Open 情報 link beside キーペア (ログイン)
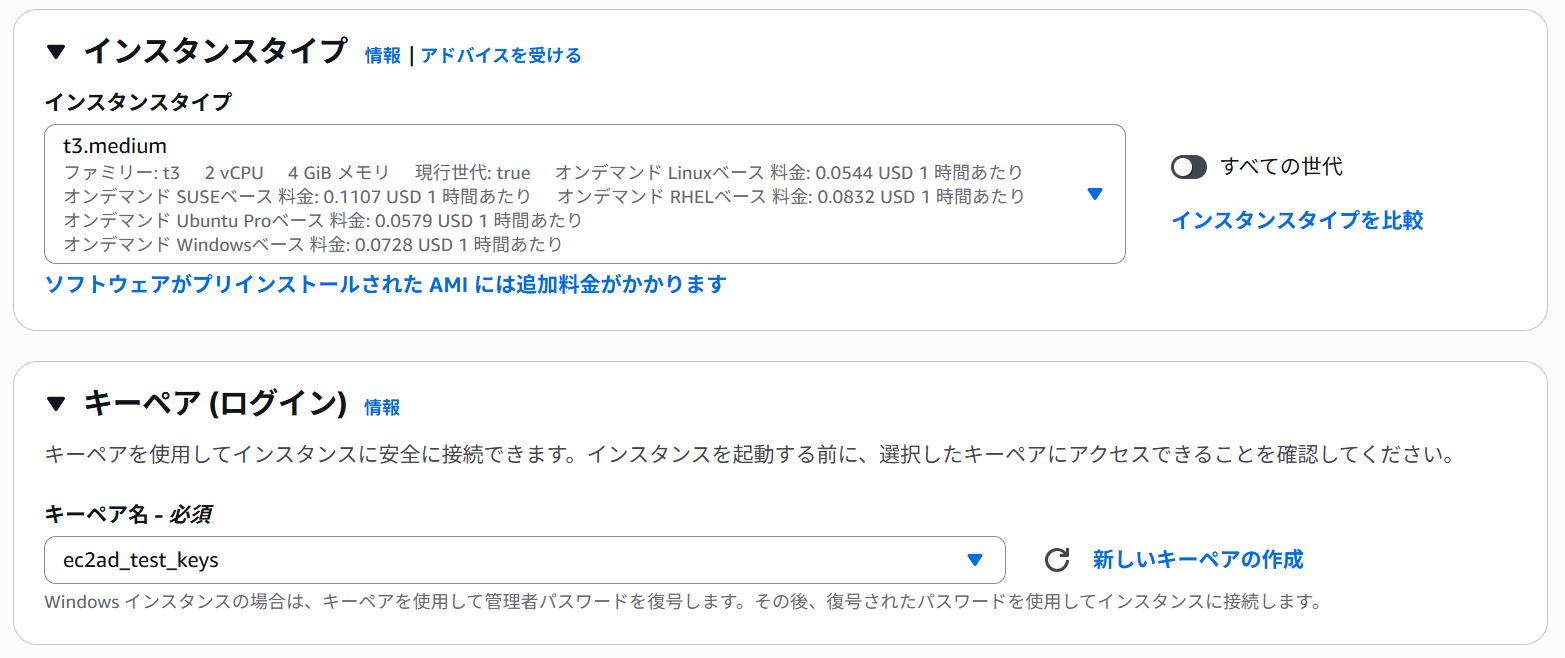 tap(382, 407)
